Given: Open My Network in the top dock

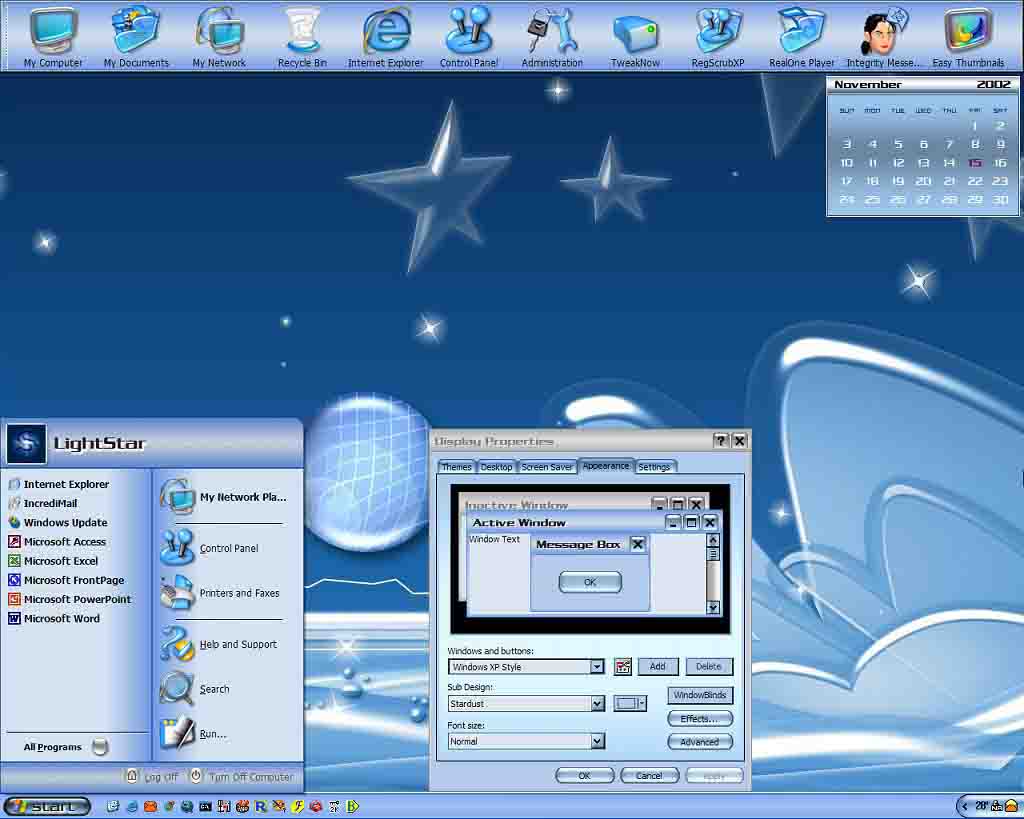Looking at the screenshot, I should coord(219,37).
